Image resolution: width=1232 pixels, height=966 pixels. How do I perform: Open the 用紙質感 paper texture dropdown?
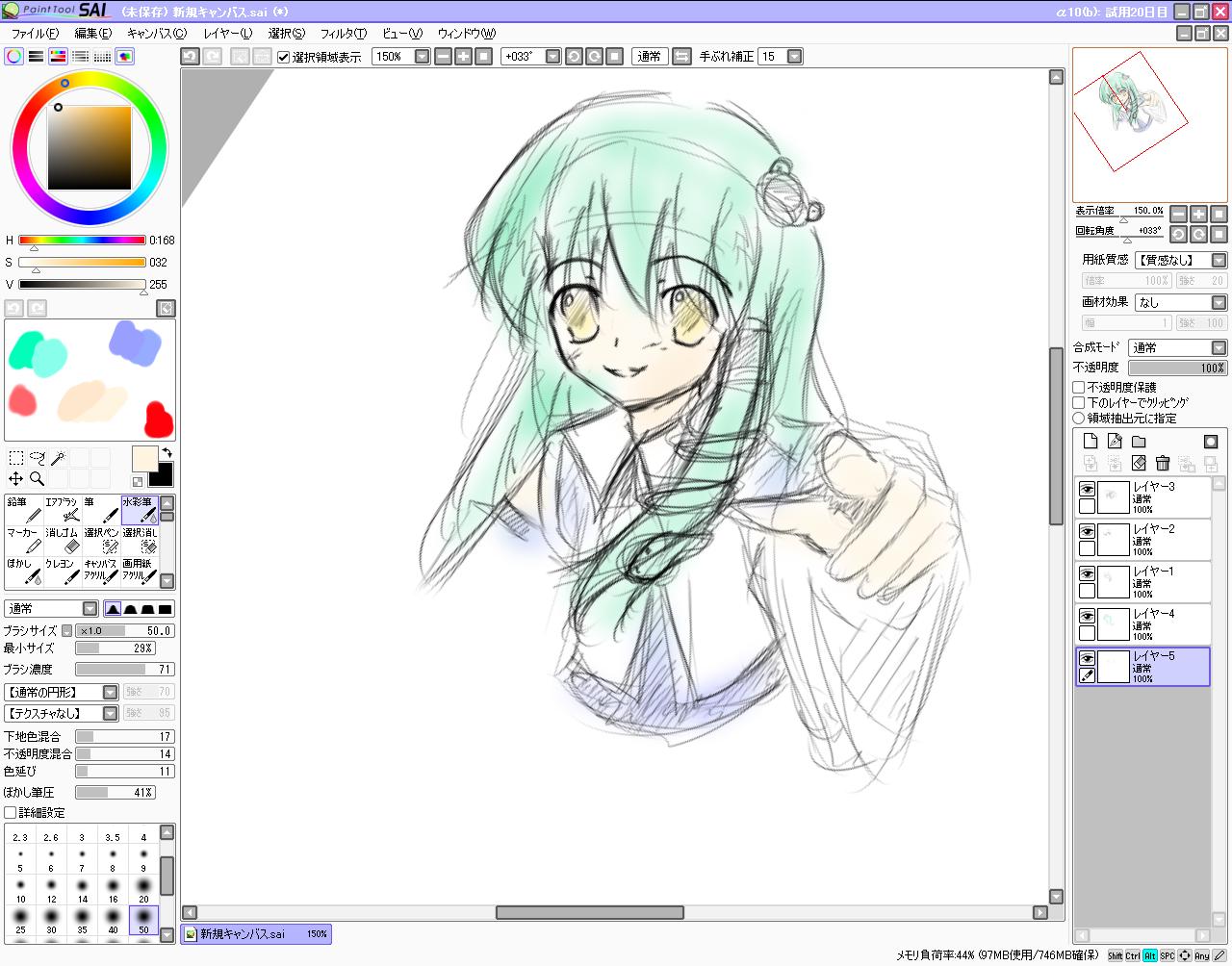click(x=1219, y=260)
